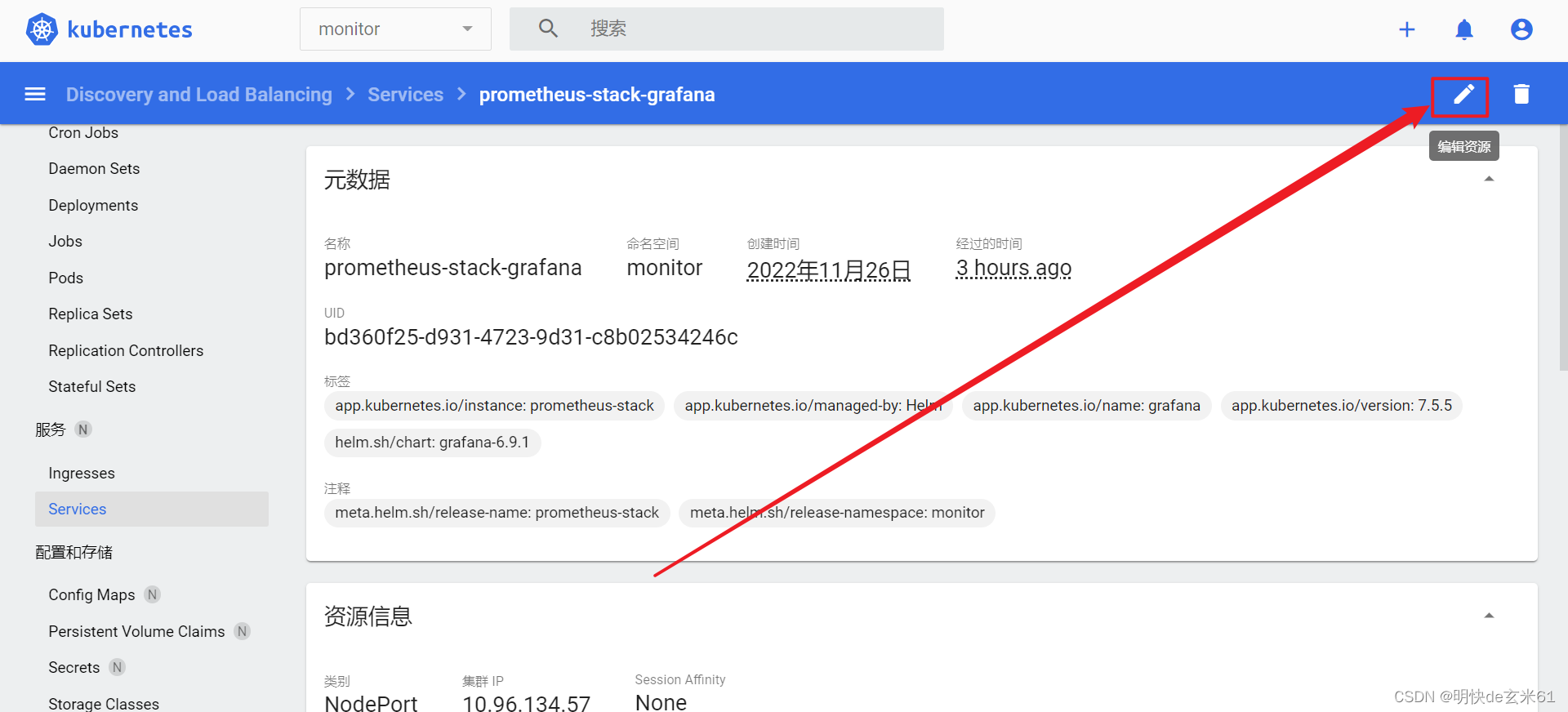Open Stateful Sets in sidebar
The height and width of the screenshot is (712, 1568).
coord(92,386)
